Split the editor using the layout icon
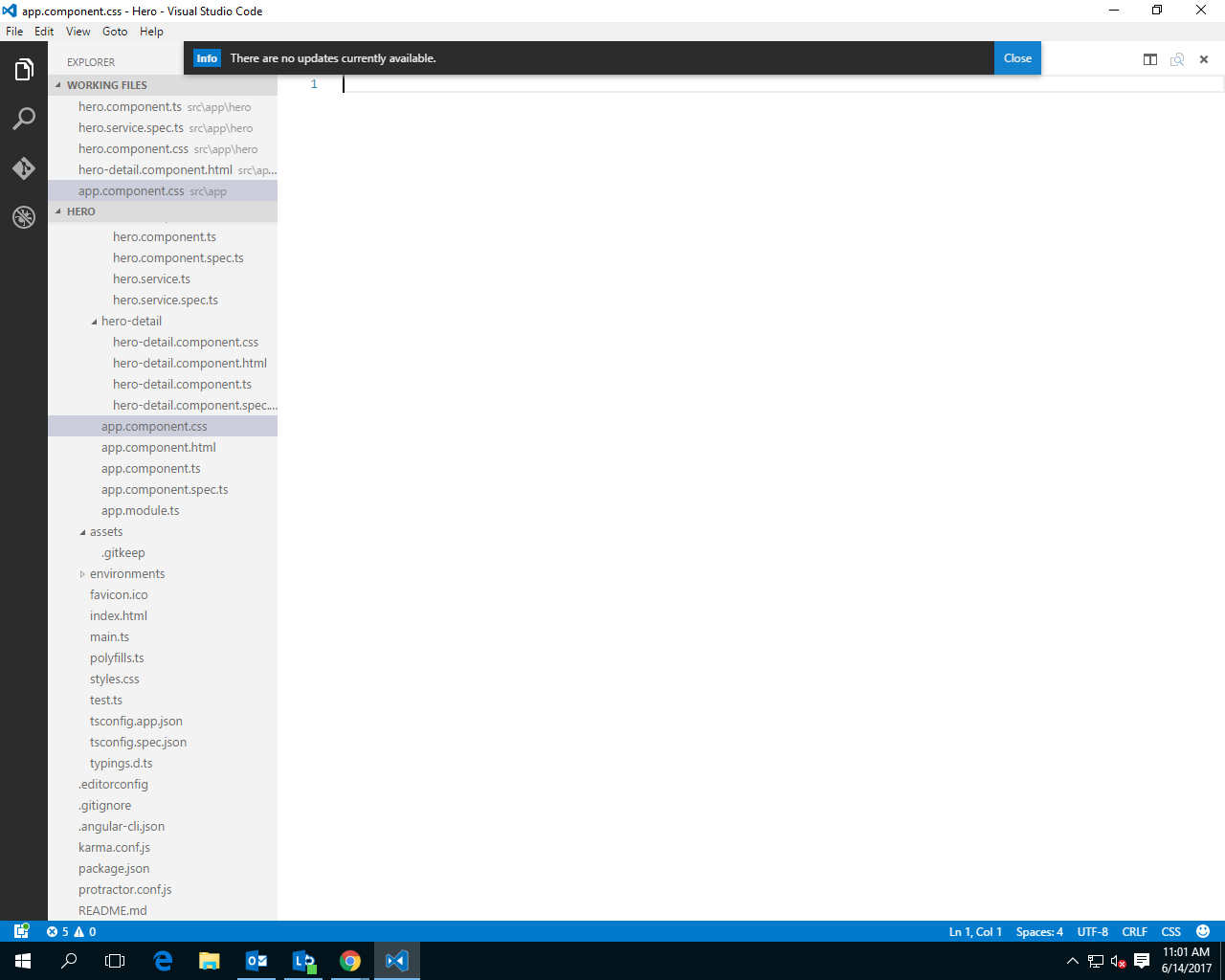1225x980 pixels. click(x=1149, y=58)
